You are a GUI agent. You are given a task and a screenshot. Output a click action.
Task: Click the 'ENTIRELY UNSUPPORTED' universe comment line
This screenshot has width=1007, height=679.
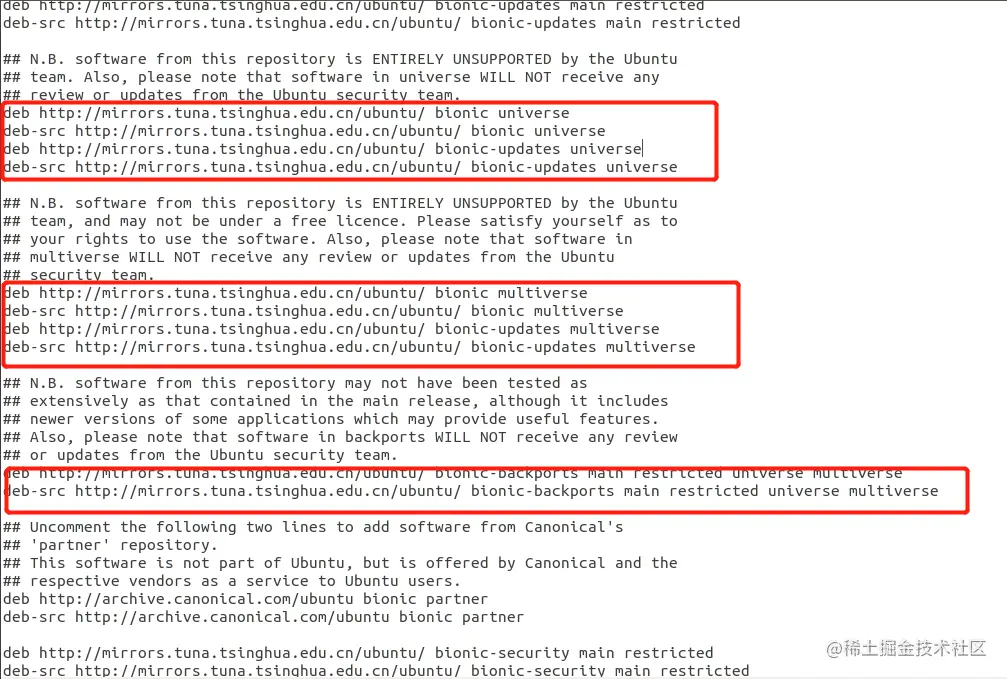340,59
